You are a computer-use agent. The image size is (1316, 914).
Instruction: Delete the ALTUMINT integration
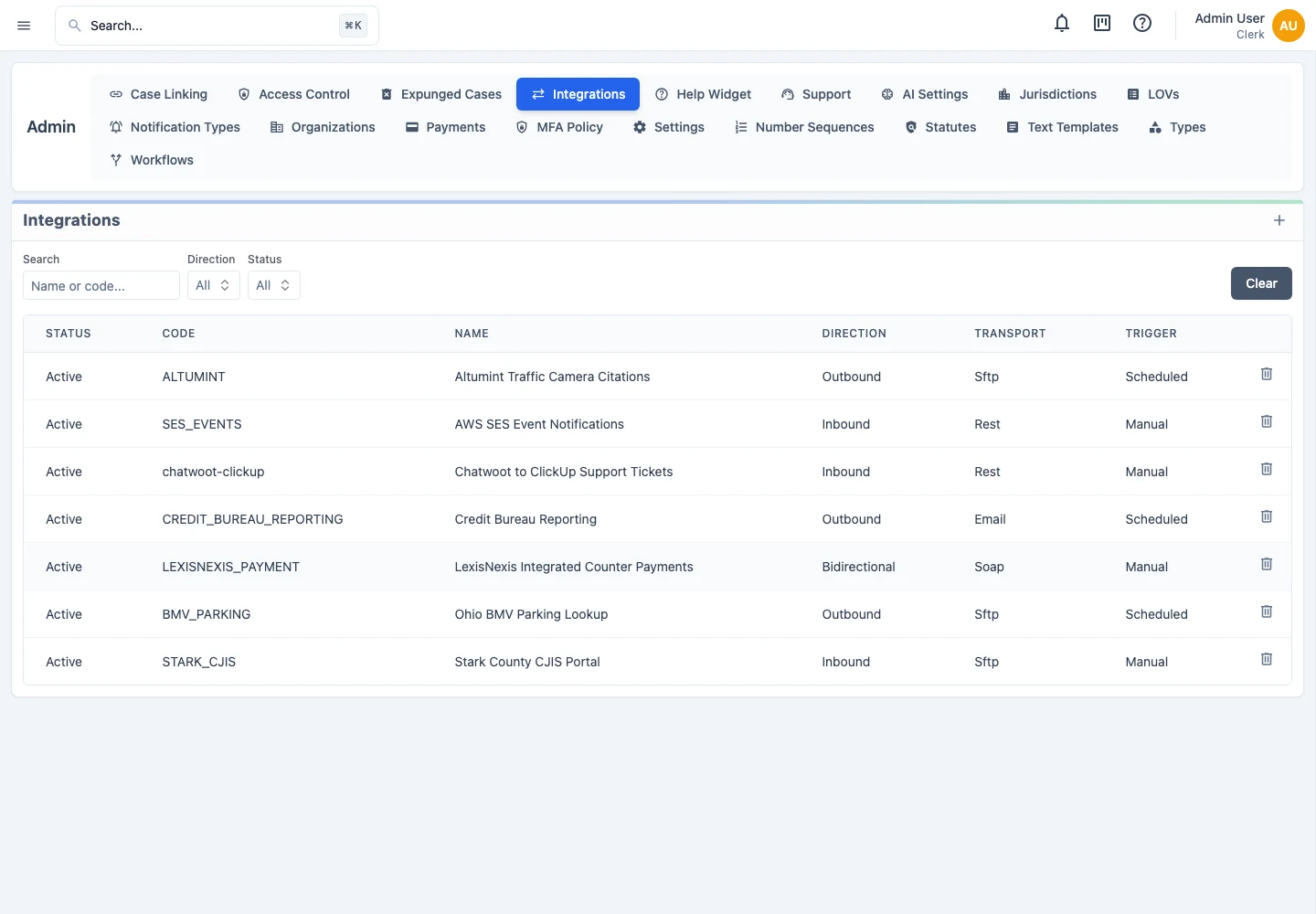pyautogui.click(x=1267, y=374)
